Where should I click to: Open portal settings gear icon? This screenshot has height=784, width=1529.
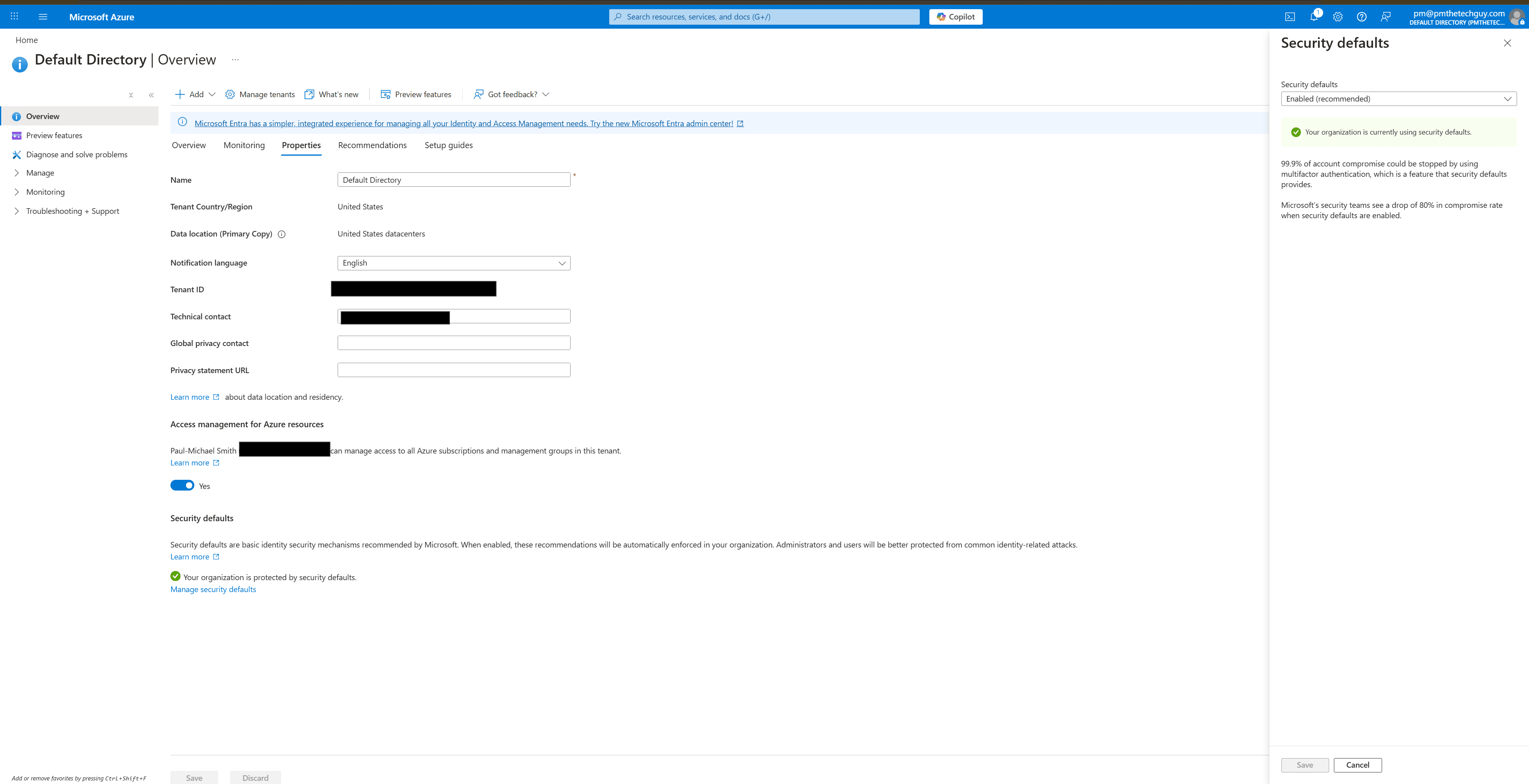pyautogui.click(x=1337, y=17)
